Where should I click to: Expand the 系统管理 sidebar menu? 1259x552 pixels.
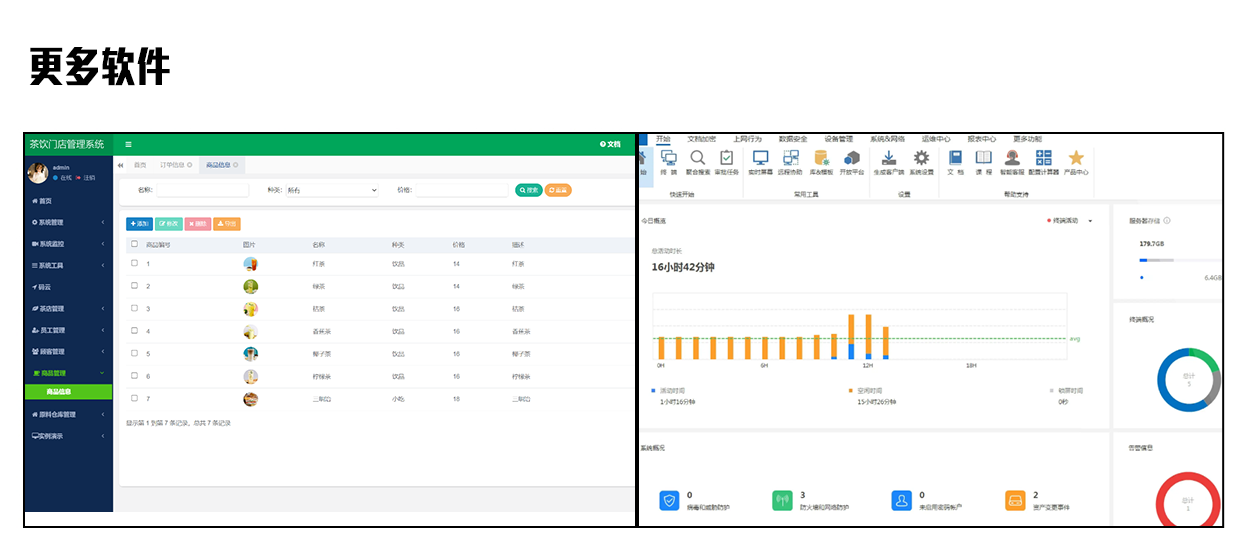(x=68, y=222)
